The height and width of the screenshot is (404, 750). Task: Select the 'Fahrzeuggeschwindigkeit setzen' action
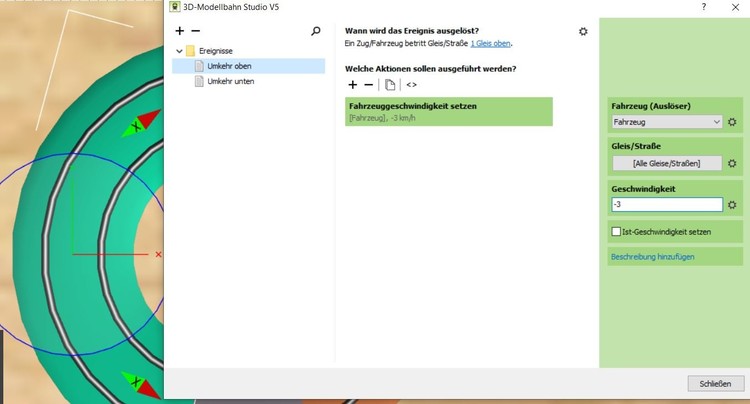tap(449, 112)
